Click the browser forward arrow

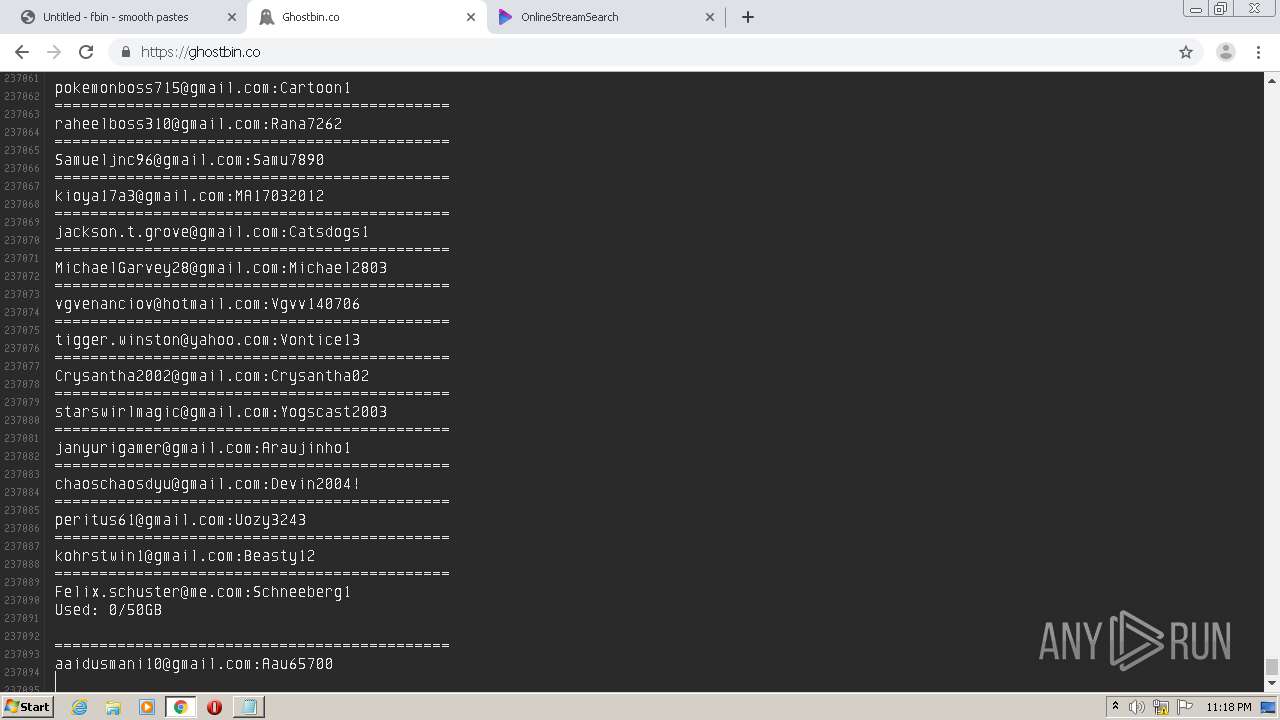coord(54,52)
